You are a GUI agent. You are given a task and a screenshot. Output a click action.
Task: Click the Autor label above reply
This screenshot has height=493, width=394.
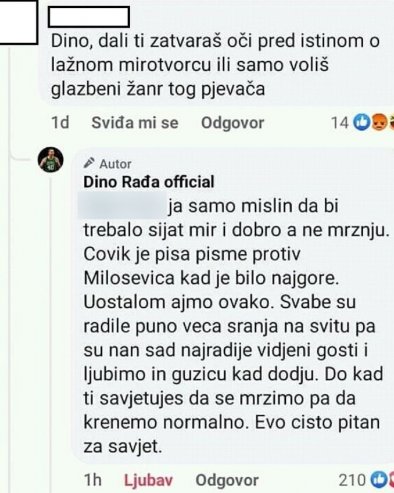pyautogui.click(x=115, y=164)
